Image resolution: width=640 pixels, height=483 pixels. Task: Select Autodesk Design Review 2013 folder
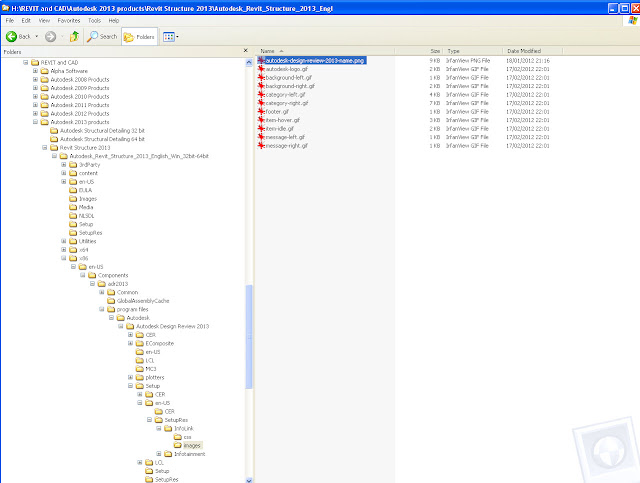[172, 327]
